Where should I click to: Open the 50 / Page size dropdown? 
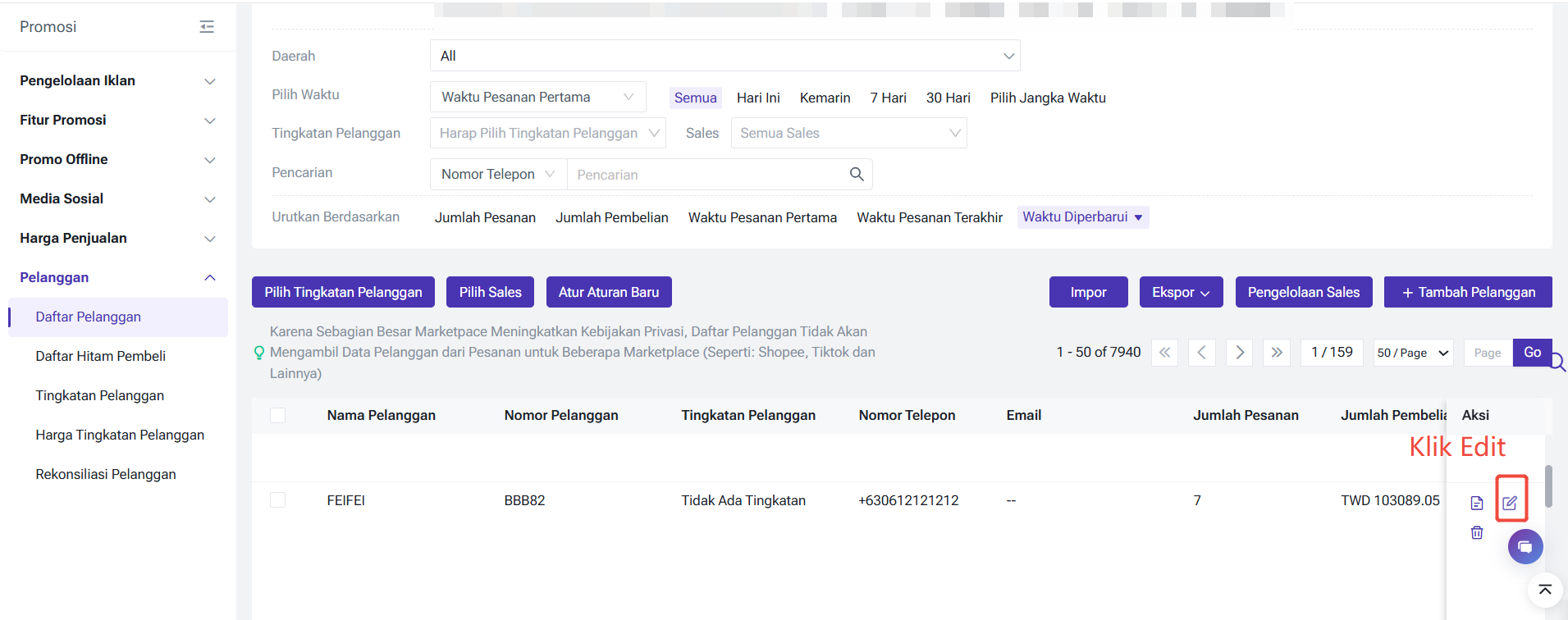click(x=1413, y=353)
